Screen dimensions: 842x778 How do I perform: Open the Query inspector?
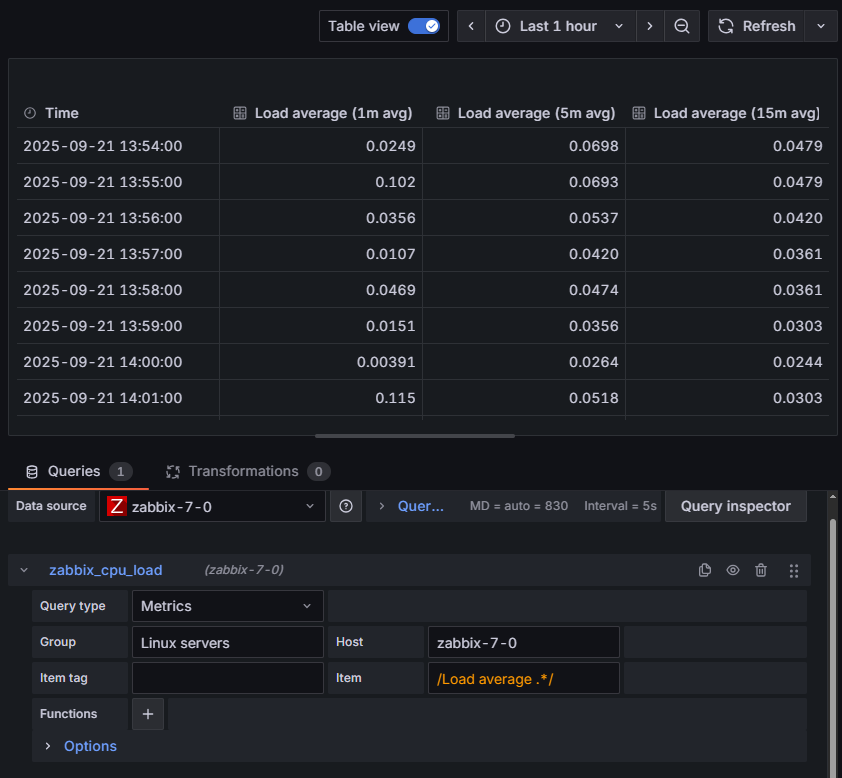coord(735,506)
